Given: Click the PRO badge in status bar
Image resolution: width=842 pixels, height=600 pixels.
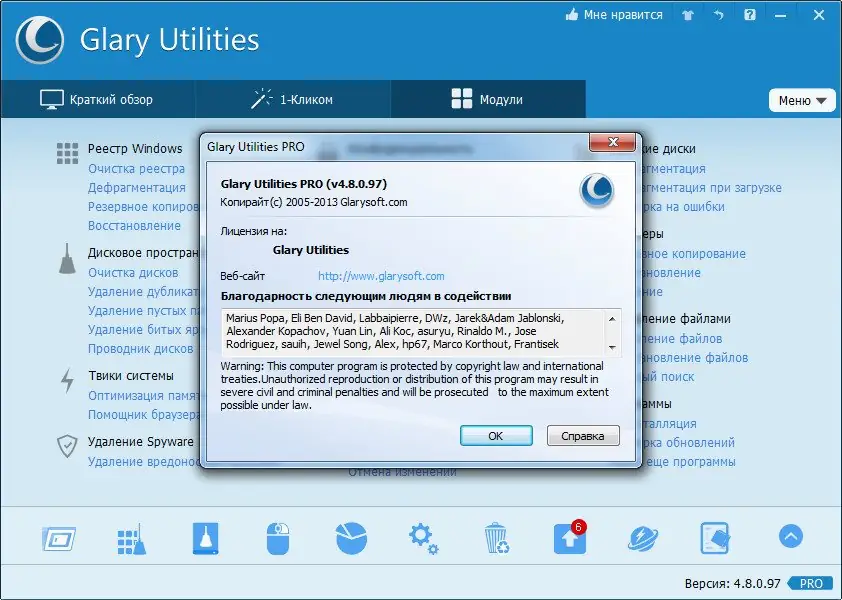Looking at the screenshot, I should [811, 583].
